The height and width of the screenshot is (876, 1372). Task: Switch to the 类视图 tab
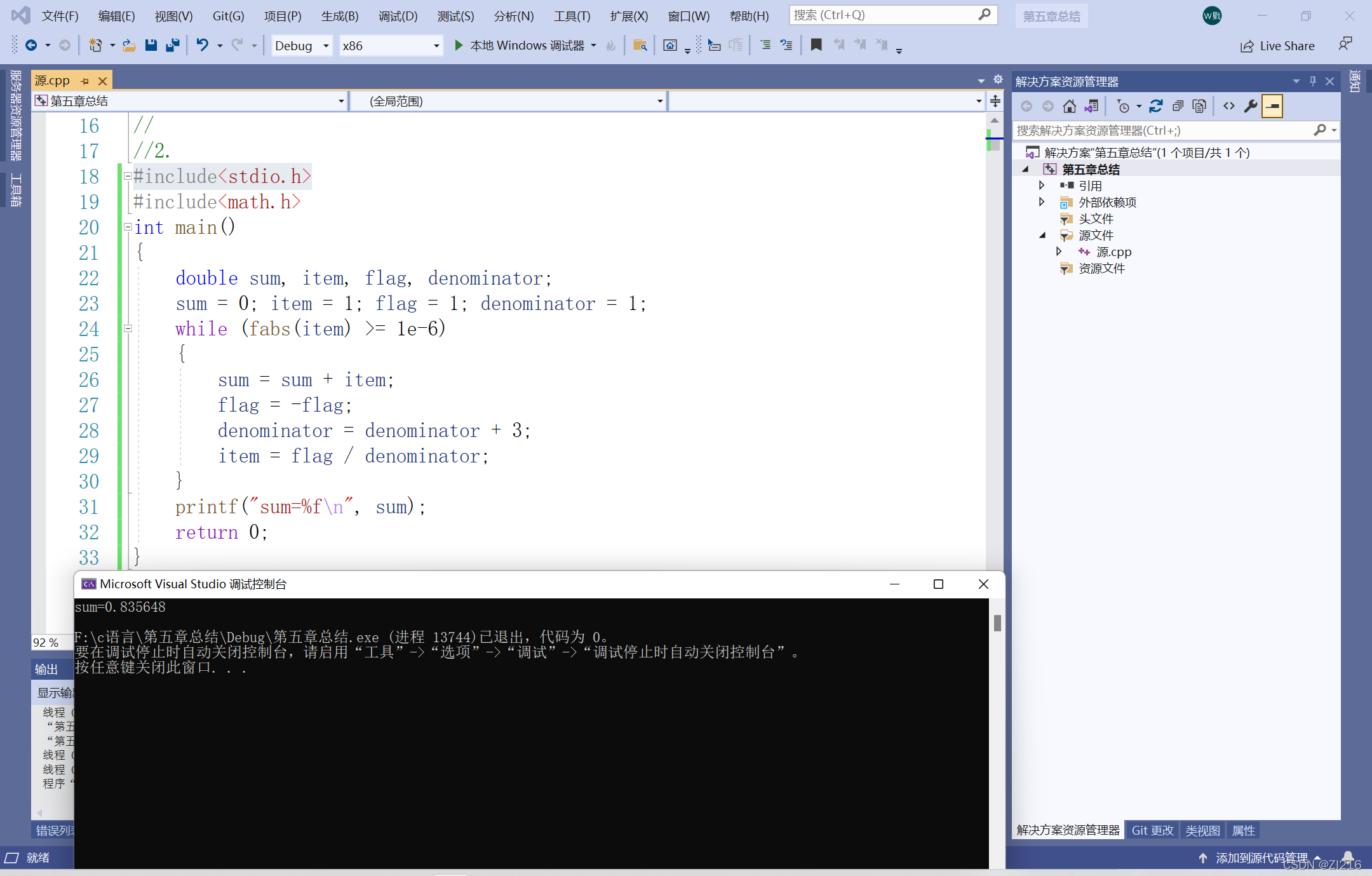pyautogui.click(x=1202, y=830)
